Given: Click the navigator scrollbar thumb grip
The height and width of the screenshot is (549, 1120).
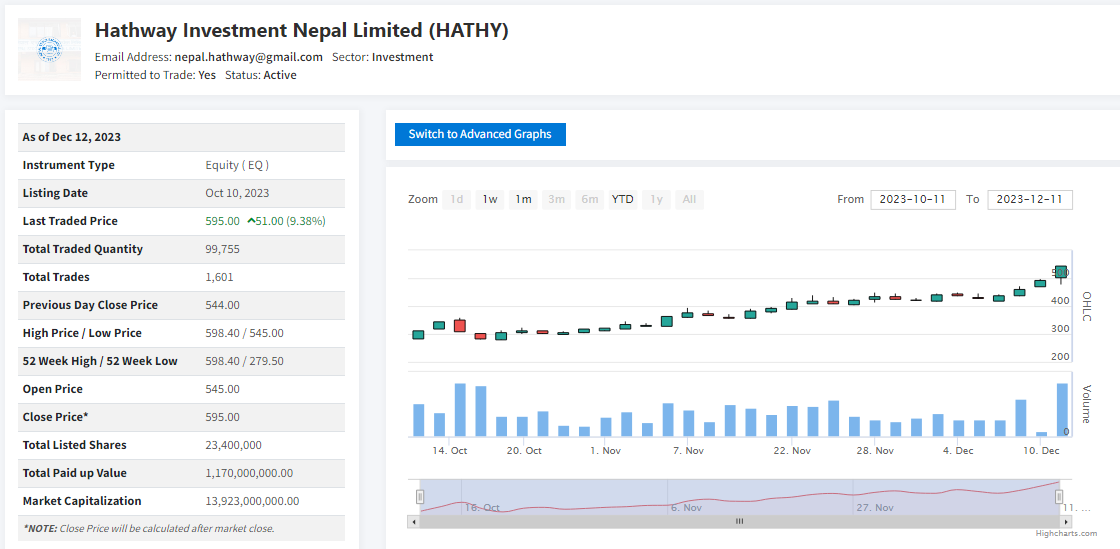Looking at the screenshot, I should tap(740, 521).
